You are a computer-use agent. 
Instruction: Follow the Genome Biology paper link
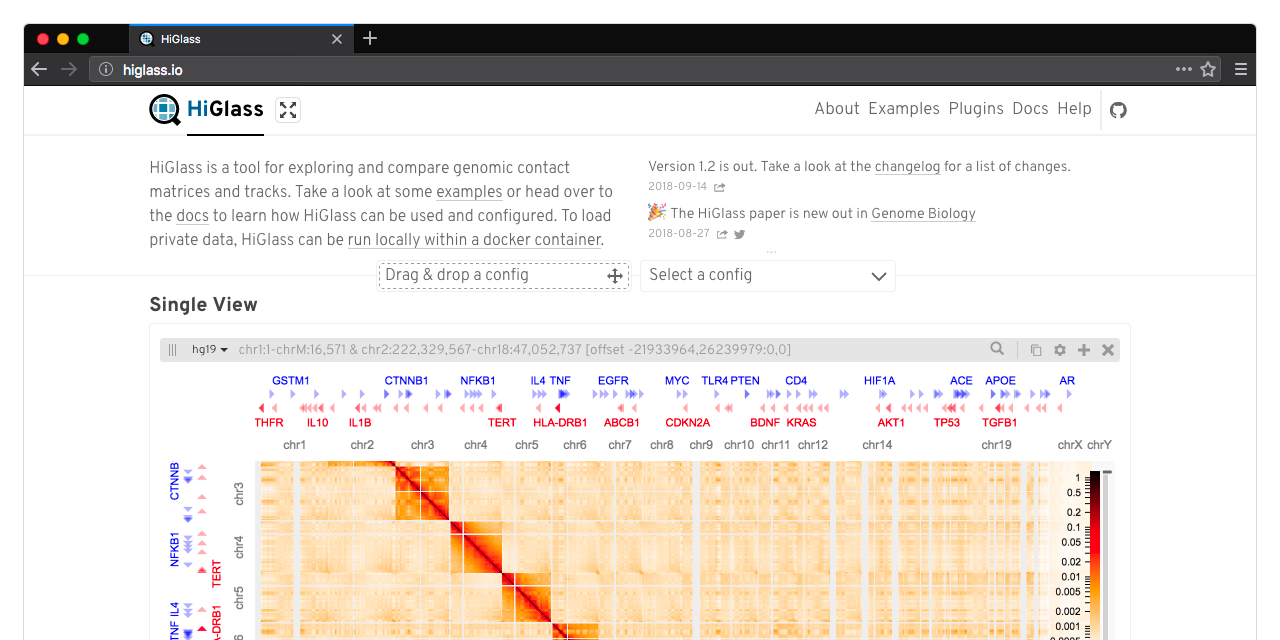coord(923,213)
